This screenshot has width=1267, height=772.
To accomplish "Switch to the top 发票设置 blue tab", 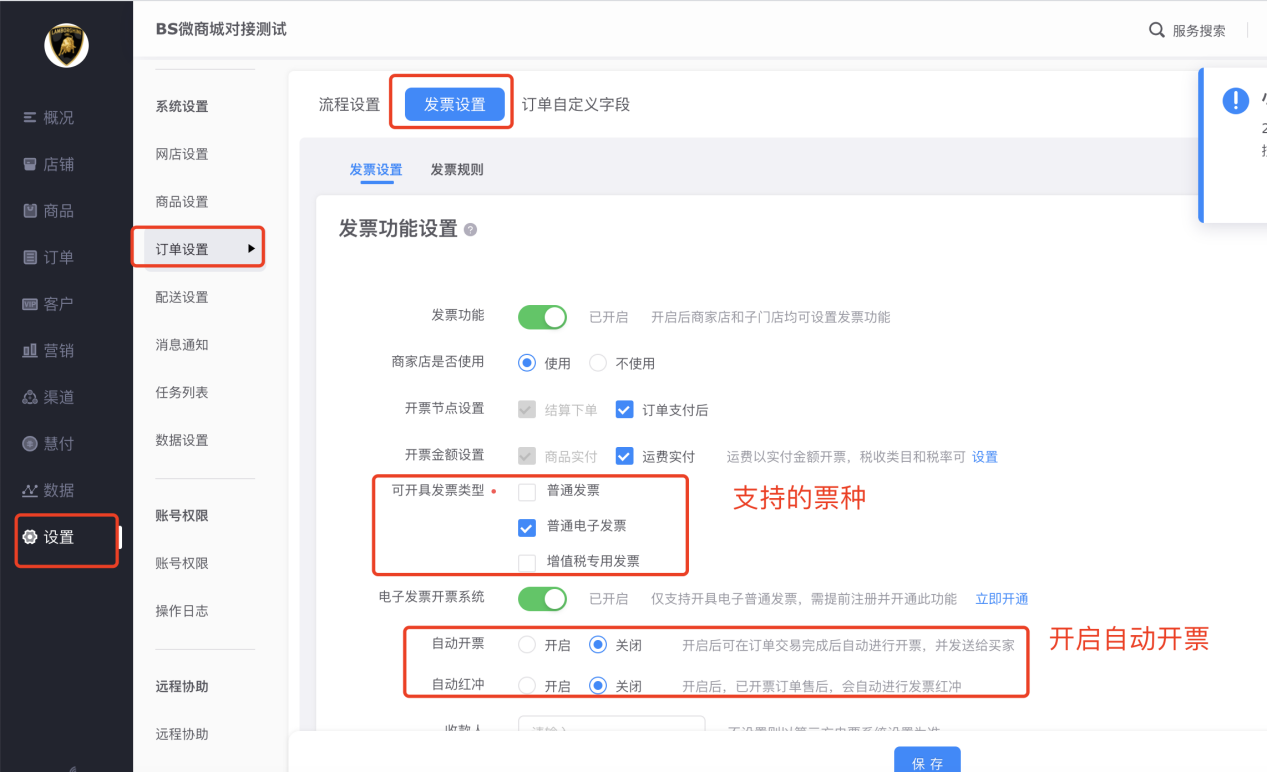I will [x=455, y=104].
